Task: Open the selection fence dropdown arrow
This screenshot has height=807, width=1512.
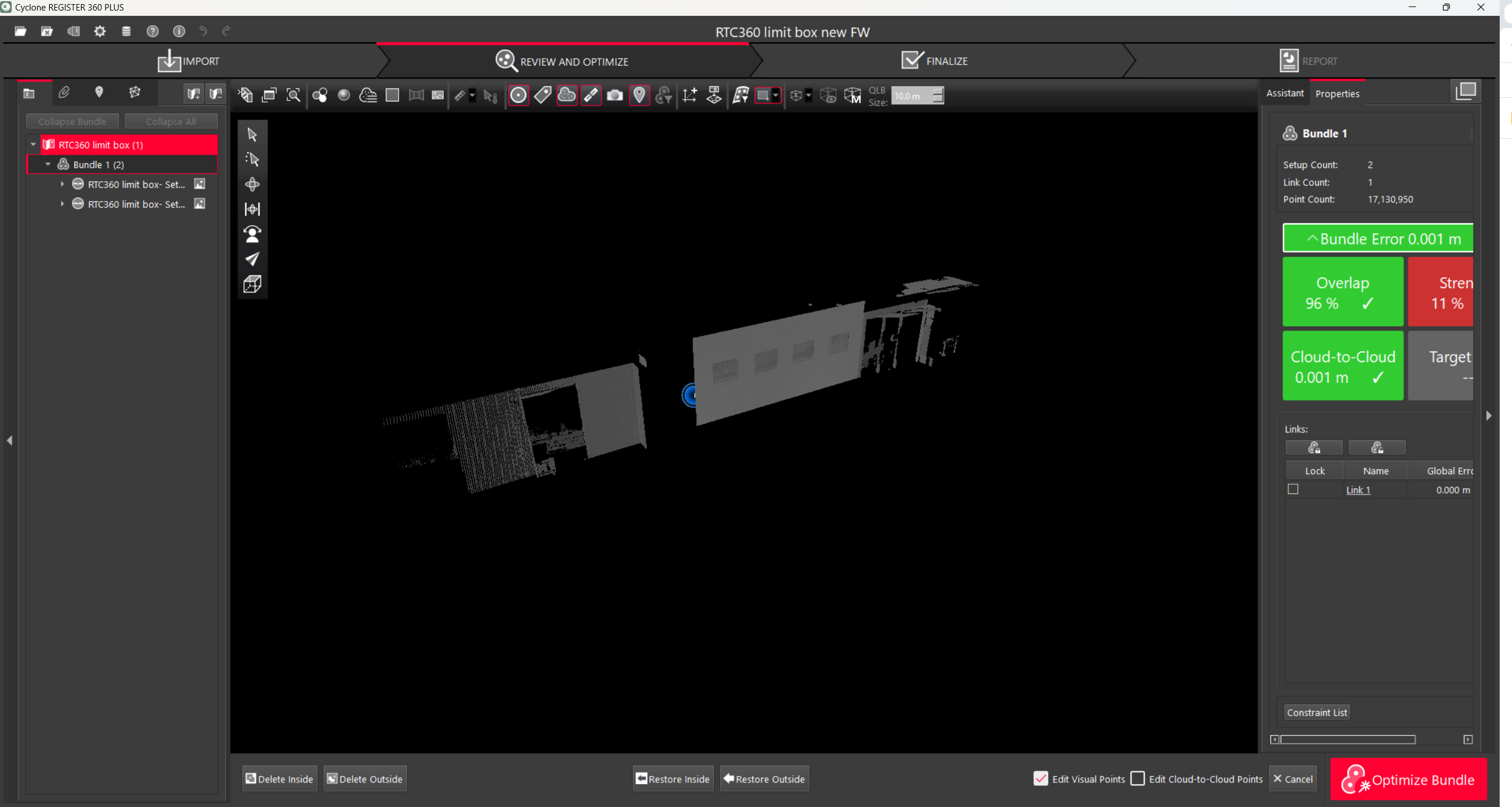Action: 776,95
